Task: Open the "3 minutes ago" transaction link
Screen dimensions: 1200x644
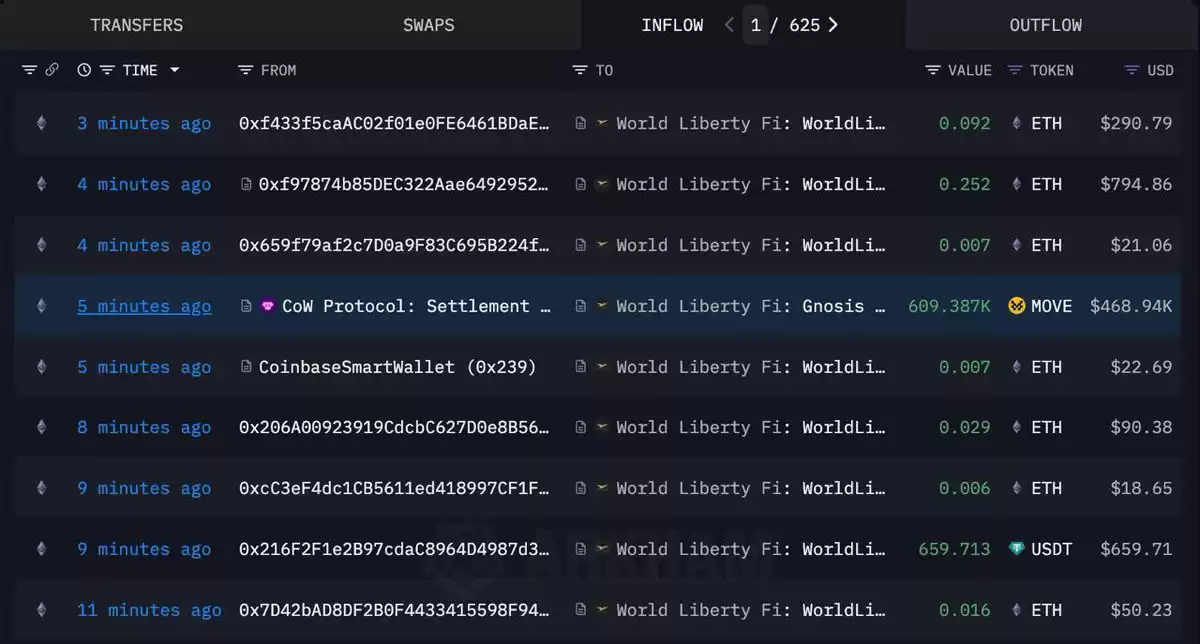Action: click(144, 123)
